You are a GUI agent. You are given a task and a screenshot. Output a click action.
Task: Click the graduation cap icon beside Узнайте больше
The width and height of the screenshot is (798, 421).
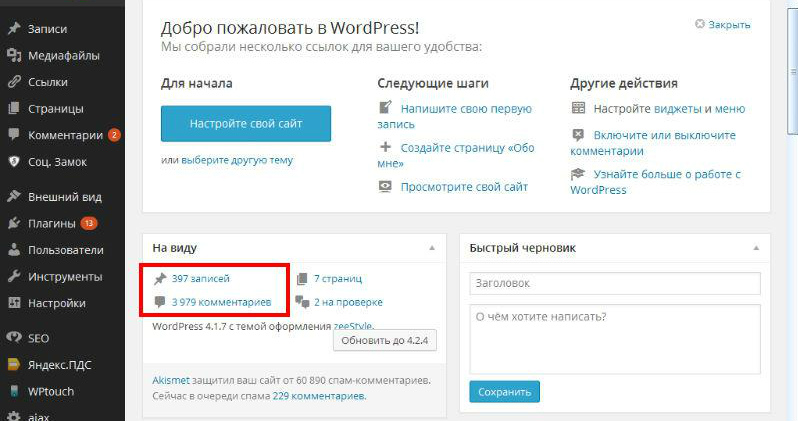coord(578,174)
